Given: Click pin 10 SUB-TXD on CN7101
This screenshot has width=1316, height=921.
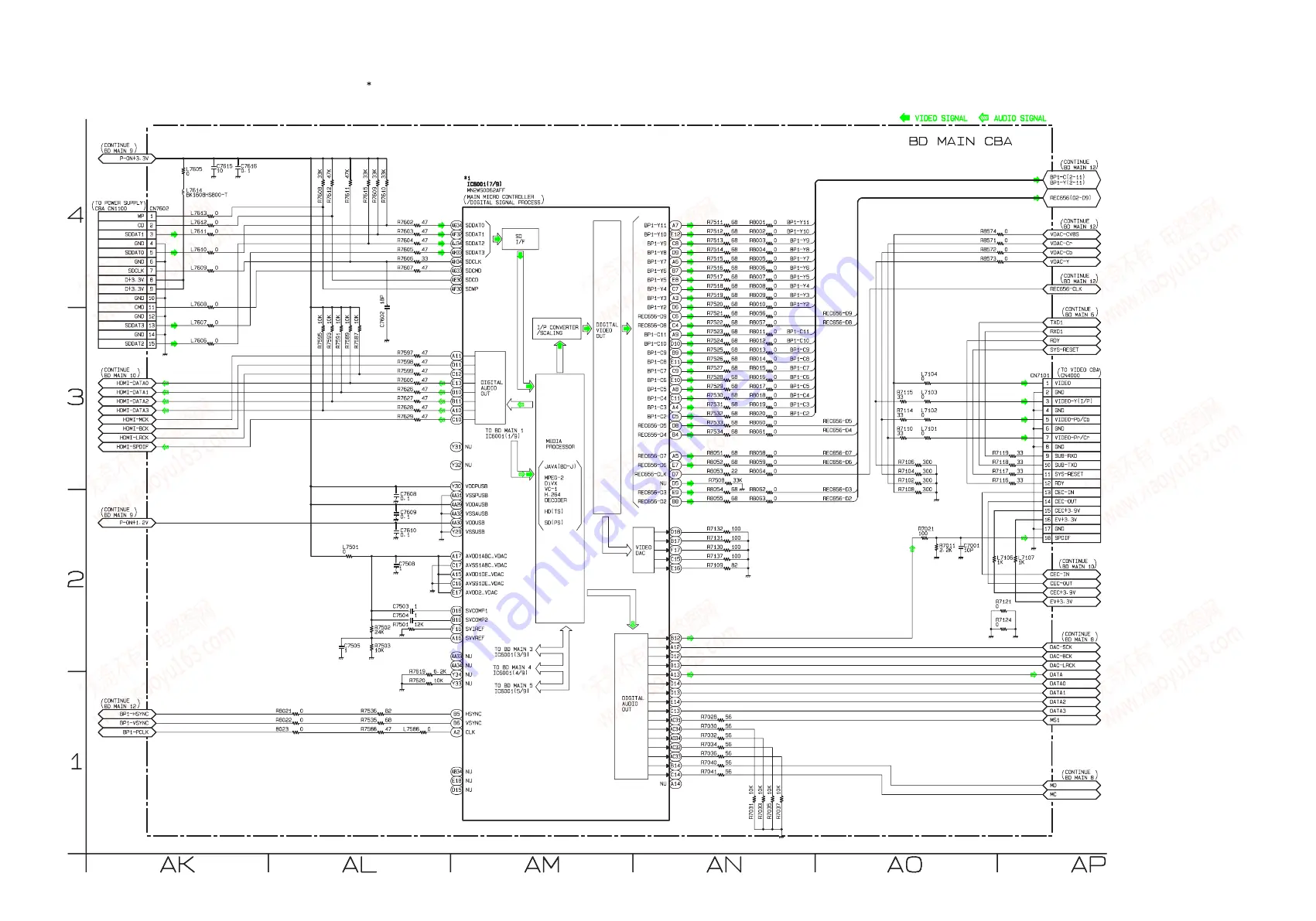Looking at the screenshot, I should tap(1072, 466).
